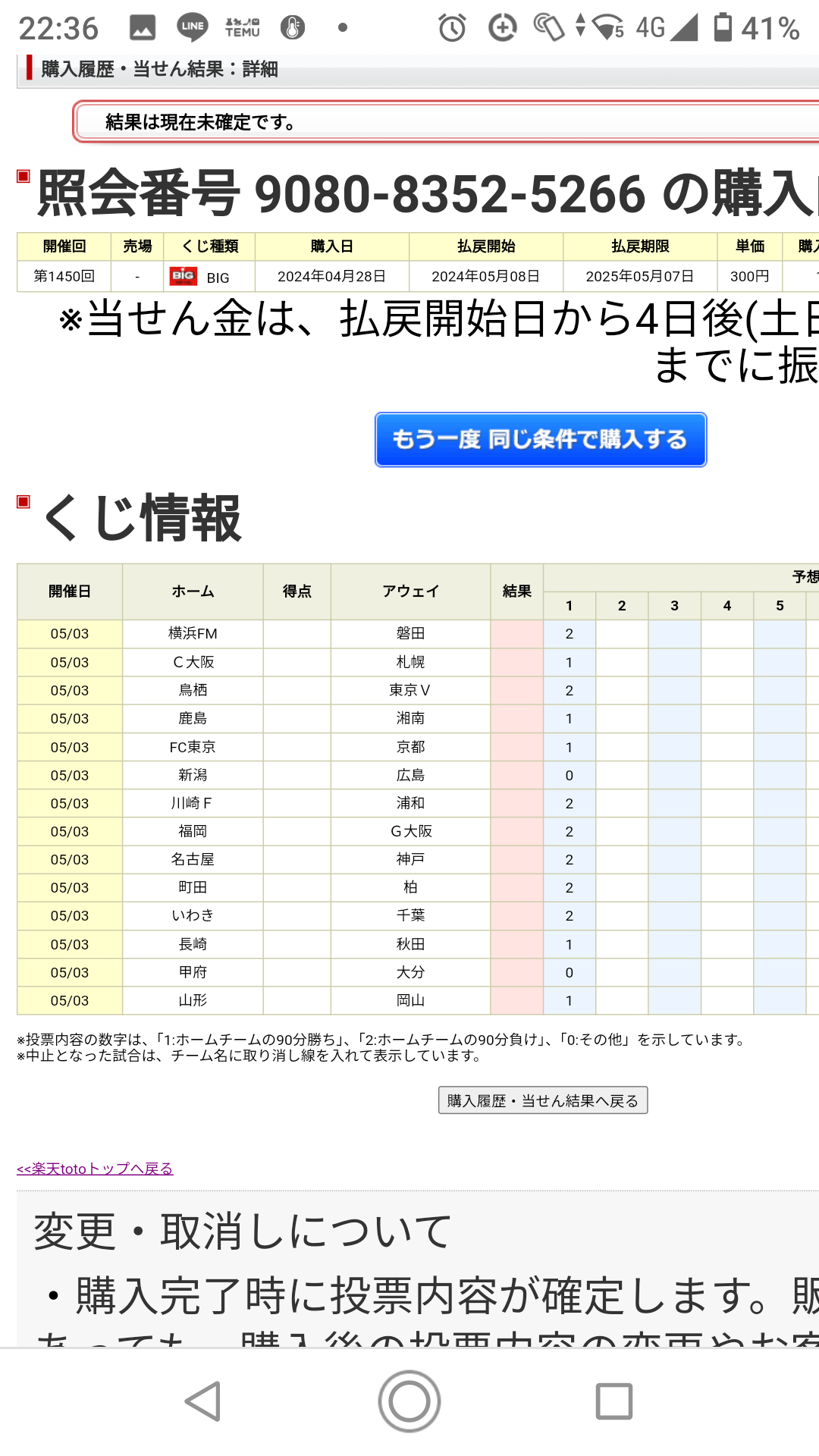
Task: Tap the 開催回 column header
Action: pyautogui.click(x=64, y=246)
